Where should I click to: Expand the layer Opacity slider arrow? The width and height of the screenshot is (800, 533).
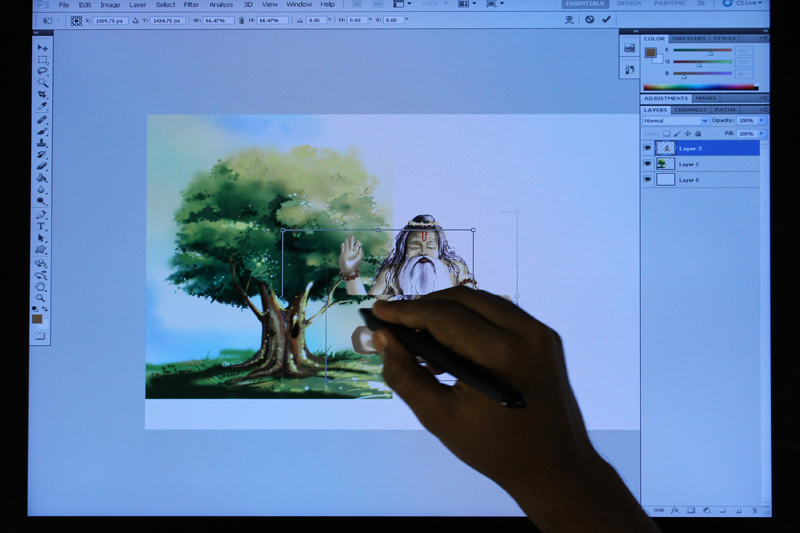tap(762, 121)
